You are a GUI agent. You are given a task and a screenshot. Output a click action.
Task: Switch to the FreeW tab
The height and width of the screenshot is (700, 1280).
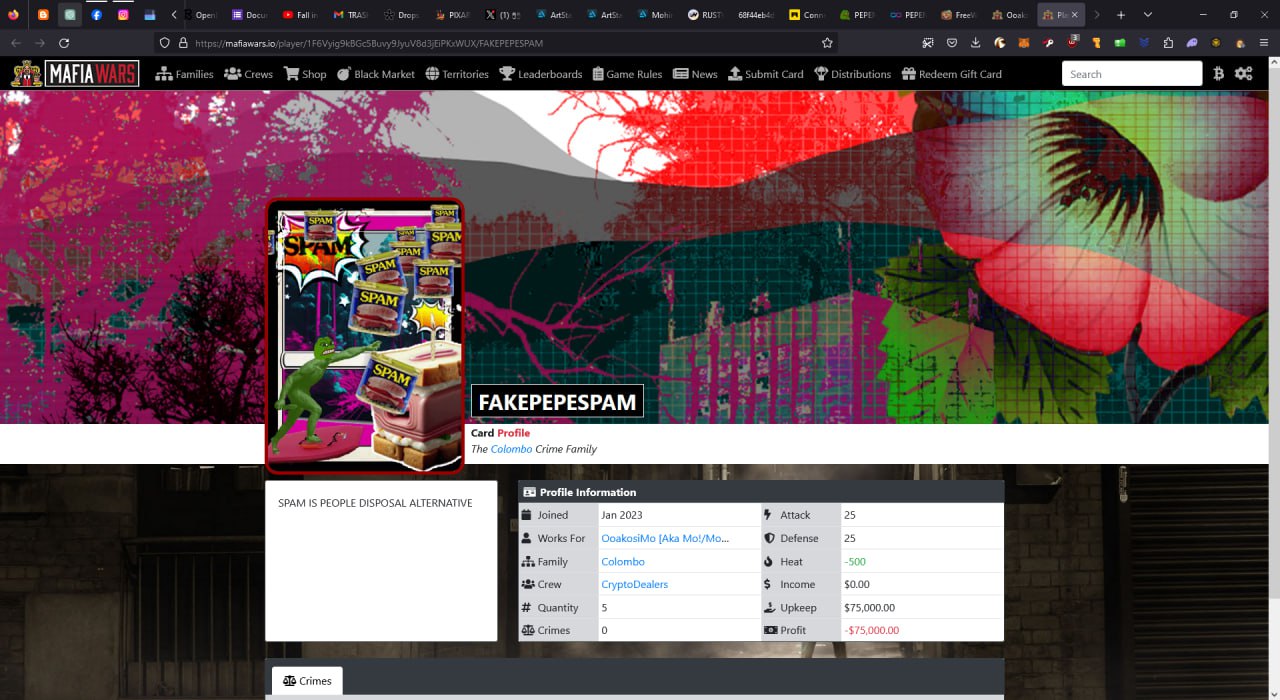coord(960,15)
